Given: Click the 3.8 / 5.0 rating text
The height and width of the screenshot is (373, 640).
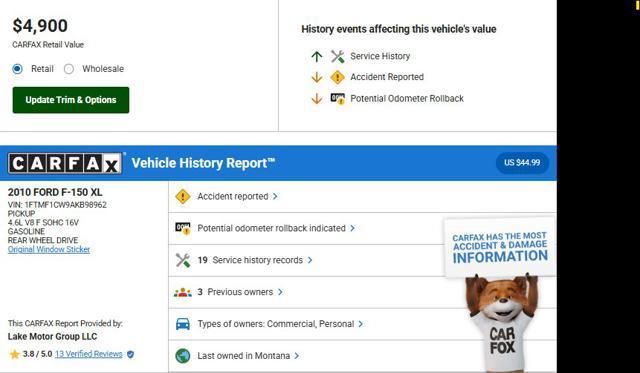Looking at the screenshot, I should [38, 354].
